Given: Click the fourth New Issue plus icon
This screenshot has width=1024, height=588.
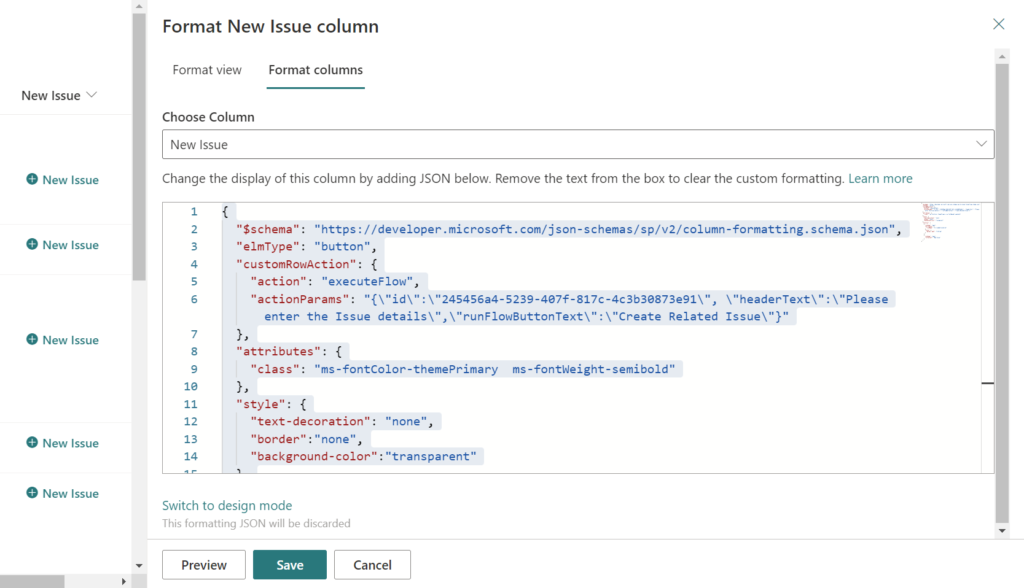Looking at the screenshot, I should click(32, 443).
